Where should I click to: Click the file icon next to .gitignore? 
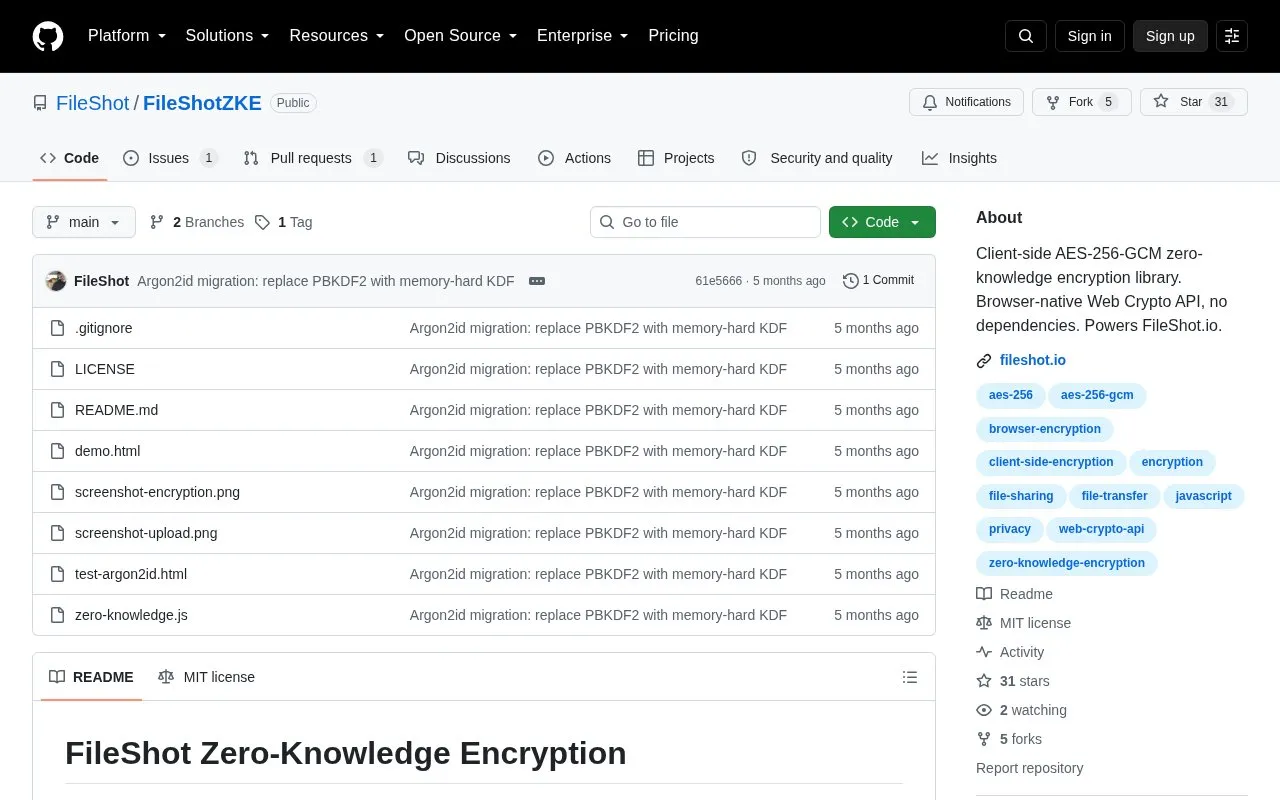pos(58,328)
